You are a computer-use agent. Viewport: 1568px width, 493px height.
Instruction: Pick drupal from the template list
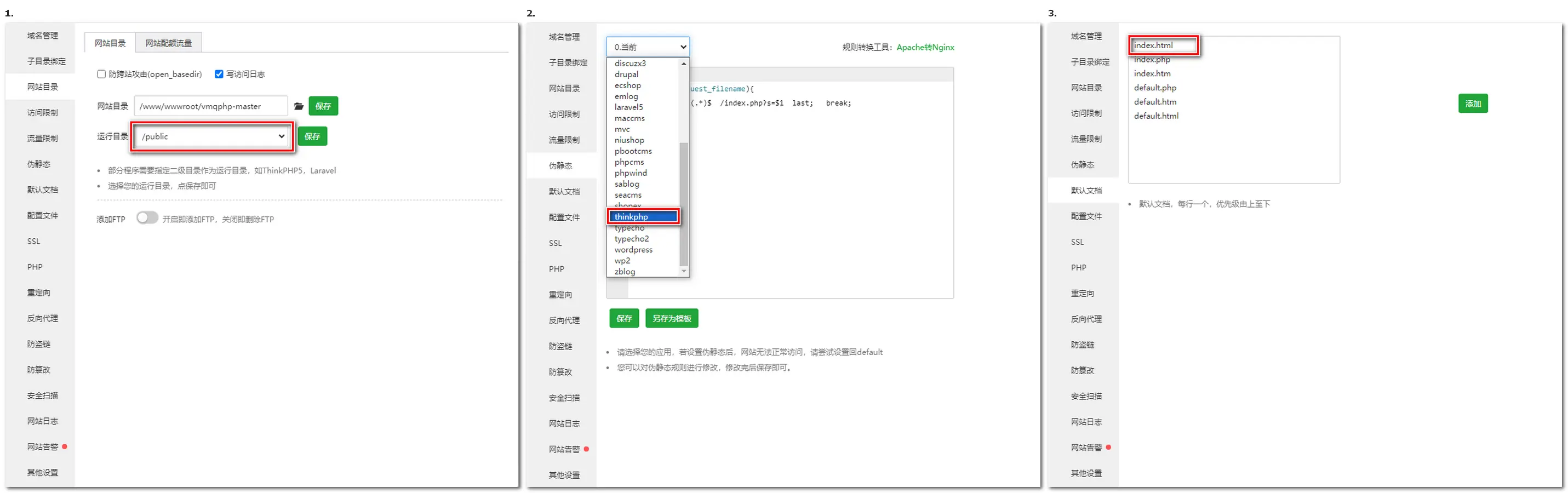click(x=643, y=74)
